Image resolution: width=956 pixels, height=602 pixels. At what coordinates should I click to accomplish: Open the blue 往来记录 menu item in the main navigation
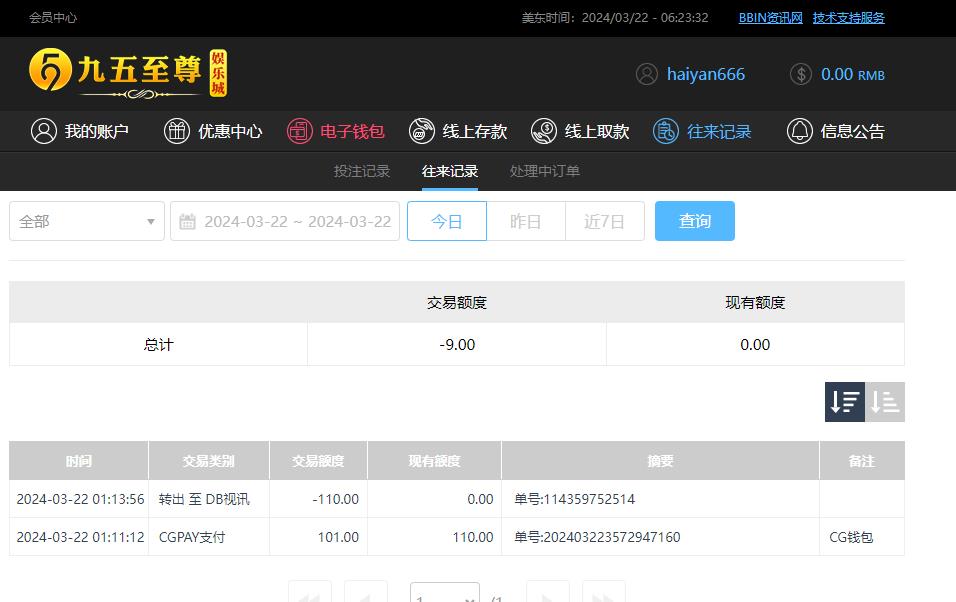pyautogui.click(x=702, y=131)
